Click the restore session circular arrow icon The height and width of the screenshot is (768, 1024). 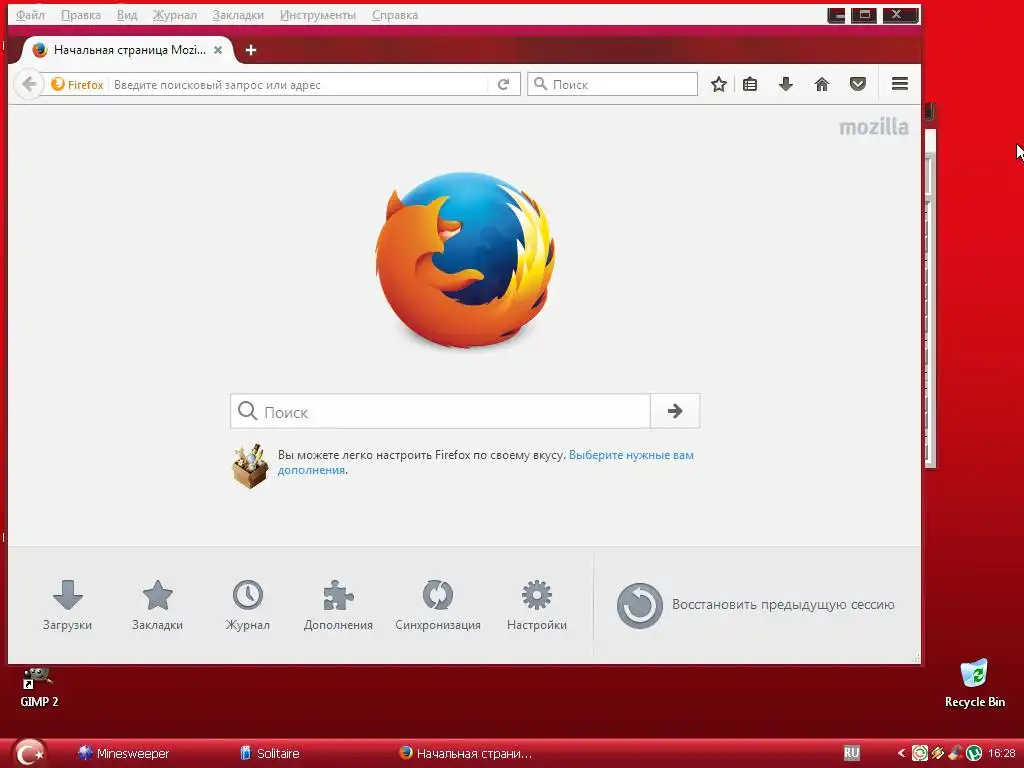pos(639,606)
